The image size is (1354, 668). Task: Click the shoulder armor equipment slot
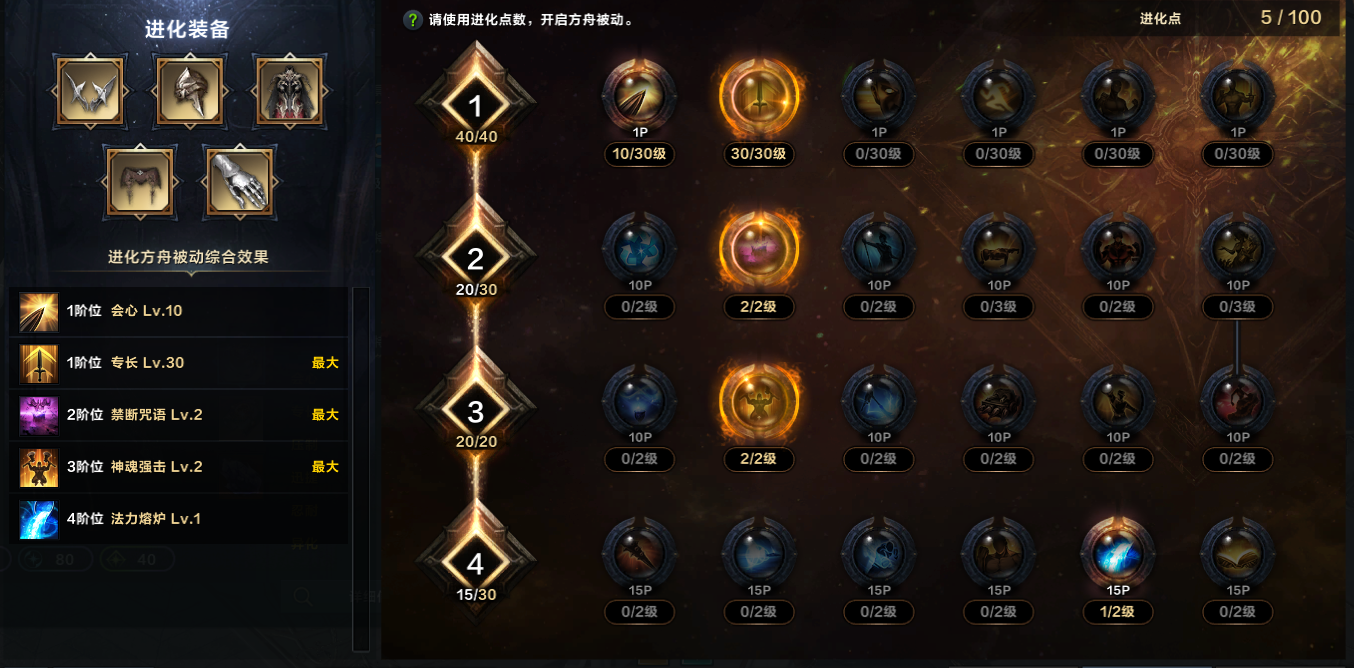[89, 90]
